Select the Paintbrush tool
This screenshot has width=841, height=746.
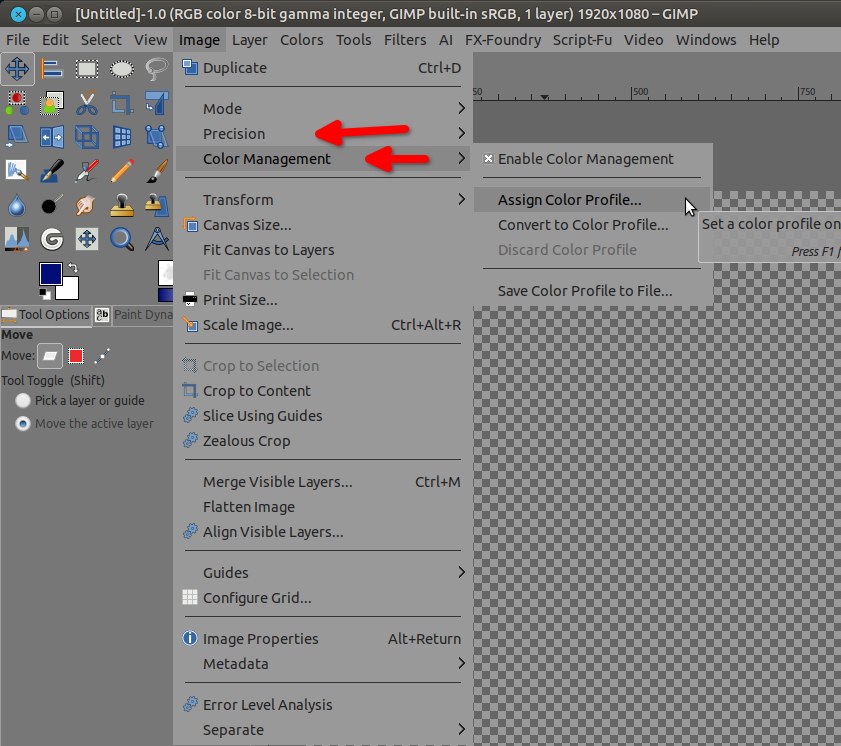tap(157, 171)
